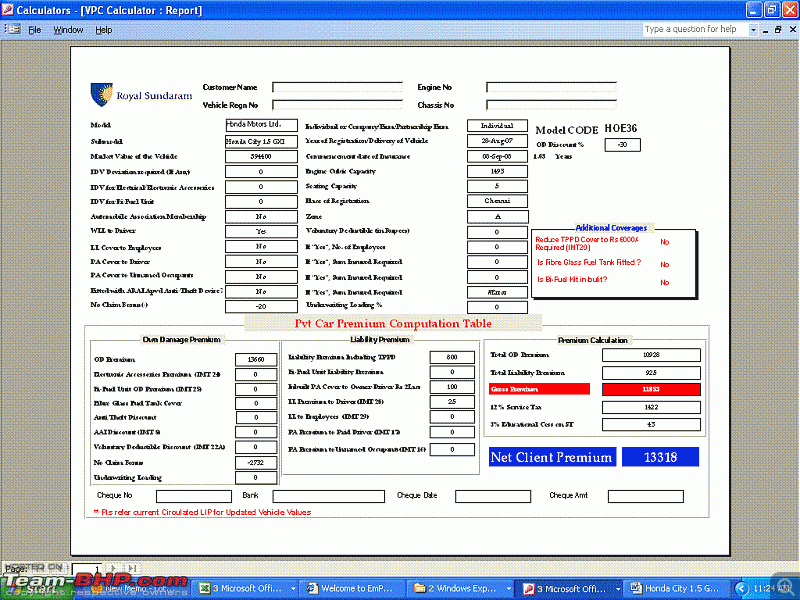
Task: Open the Help menu
Action: click(104, 30)
